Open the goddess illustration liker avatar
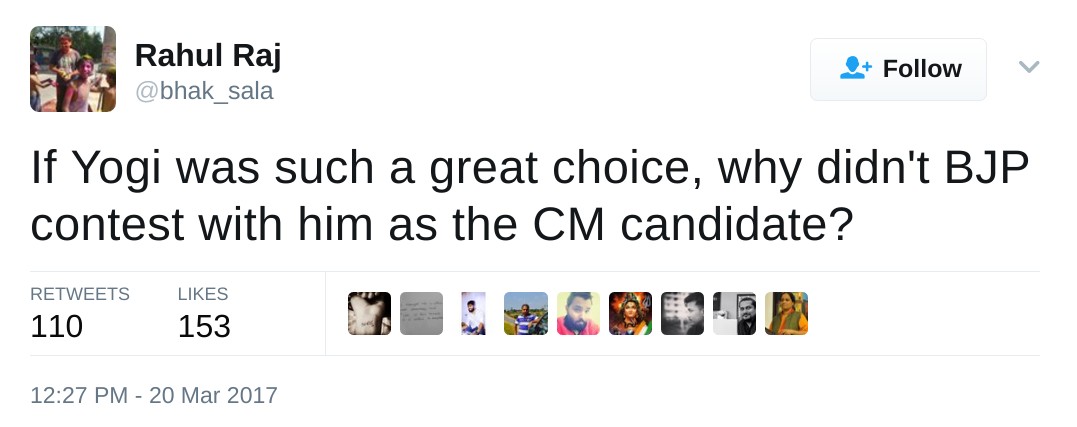This screenshot has width=1077, height=427. click(630, 313)
